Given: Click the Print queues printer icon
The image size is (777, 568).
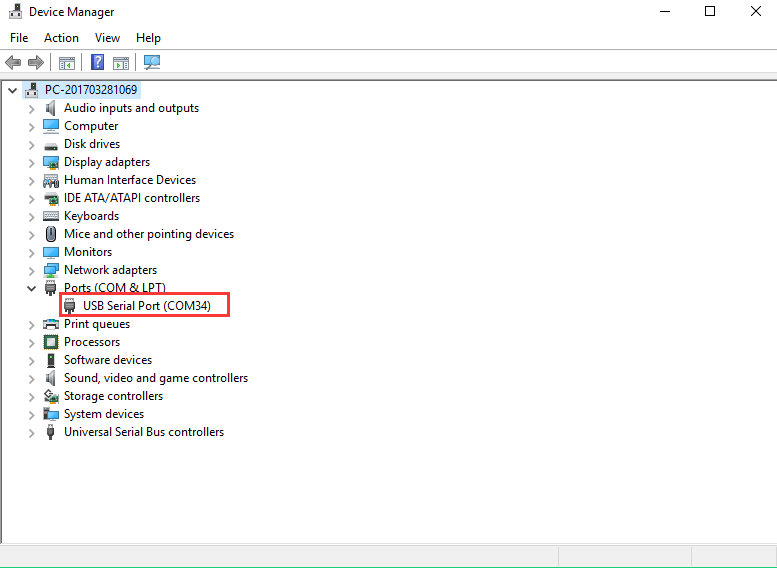Looking at the screenshot, I should pyautogui.click(x=51, y=324).
